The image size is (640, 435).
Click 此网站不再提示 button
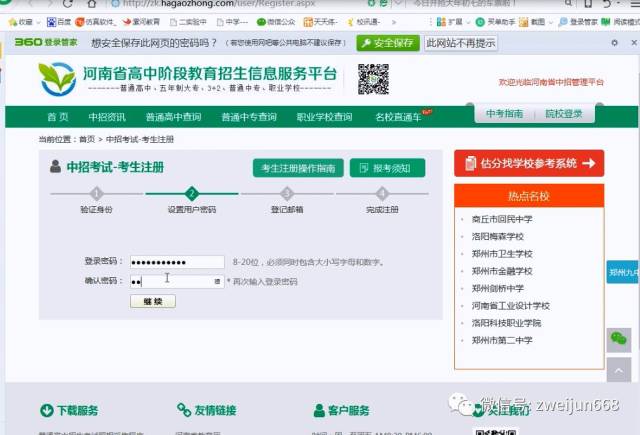[x=461, y=43]
